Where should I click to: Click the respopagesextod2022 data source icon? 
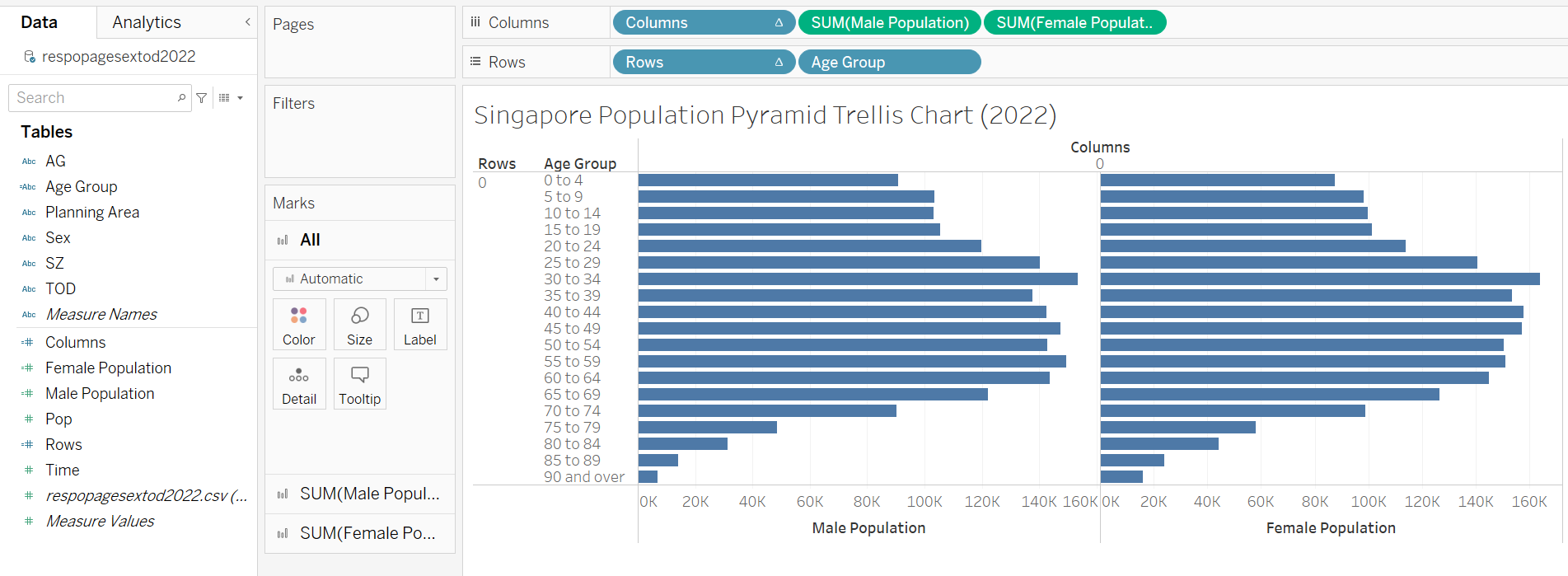[30, 57]
